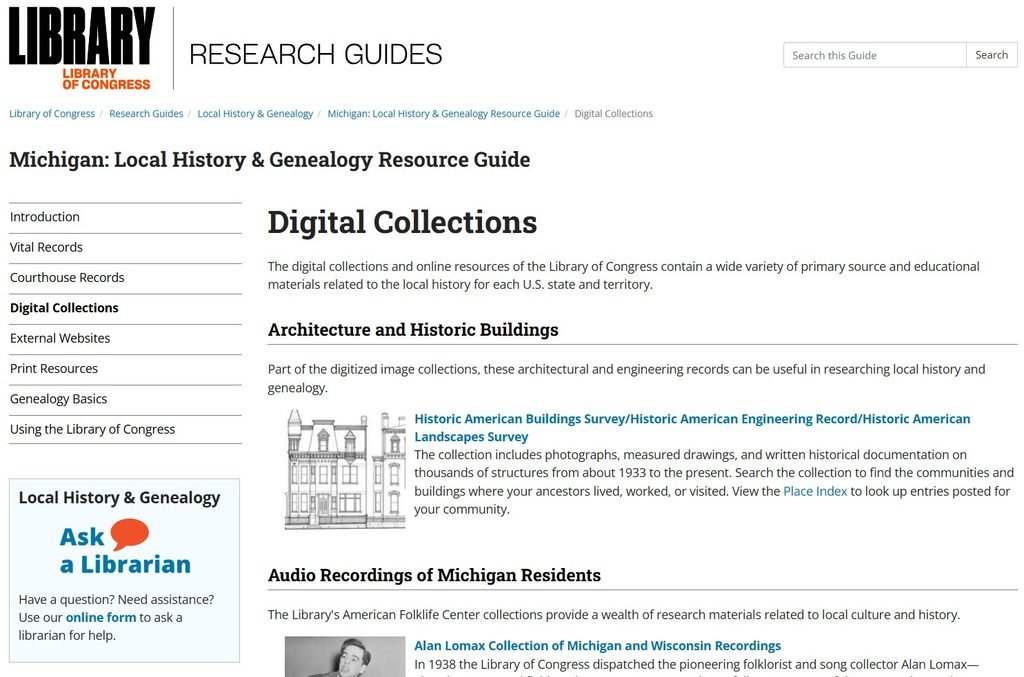Click Architecture and Historic Buildings heading
This screenshot has height=677, width=1024.
[x=413, y=330]
